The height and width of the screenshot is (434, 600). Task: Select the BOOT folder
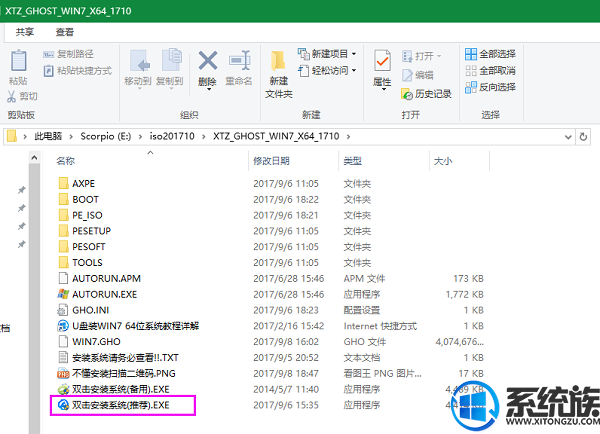78,199
